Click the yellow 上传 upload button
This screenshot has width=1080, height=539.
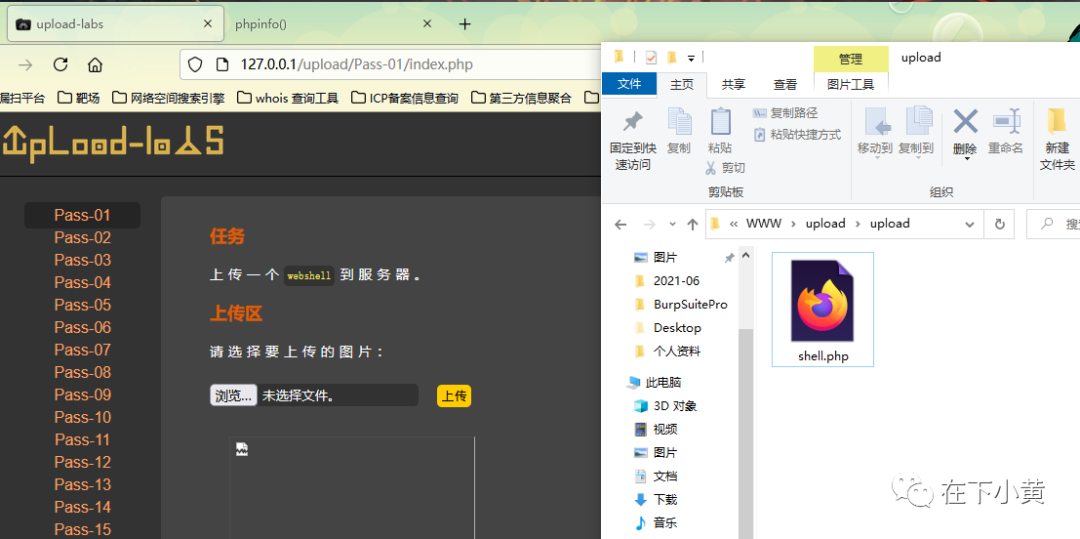(454, 396)
